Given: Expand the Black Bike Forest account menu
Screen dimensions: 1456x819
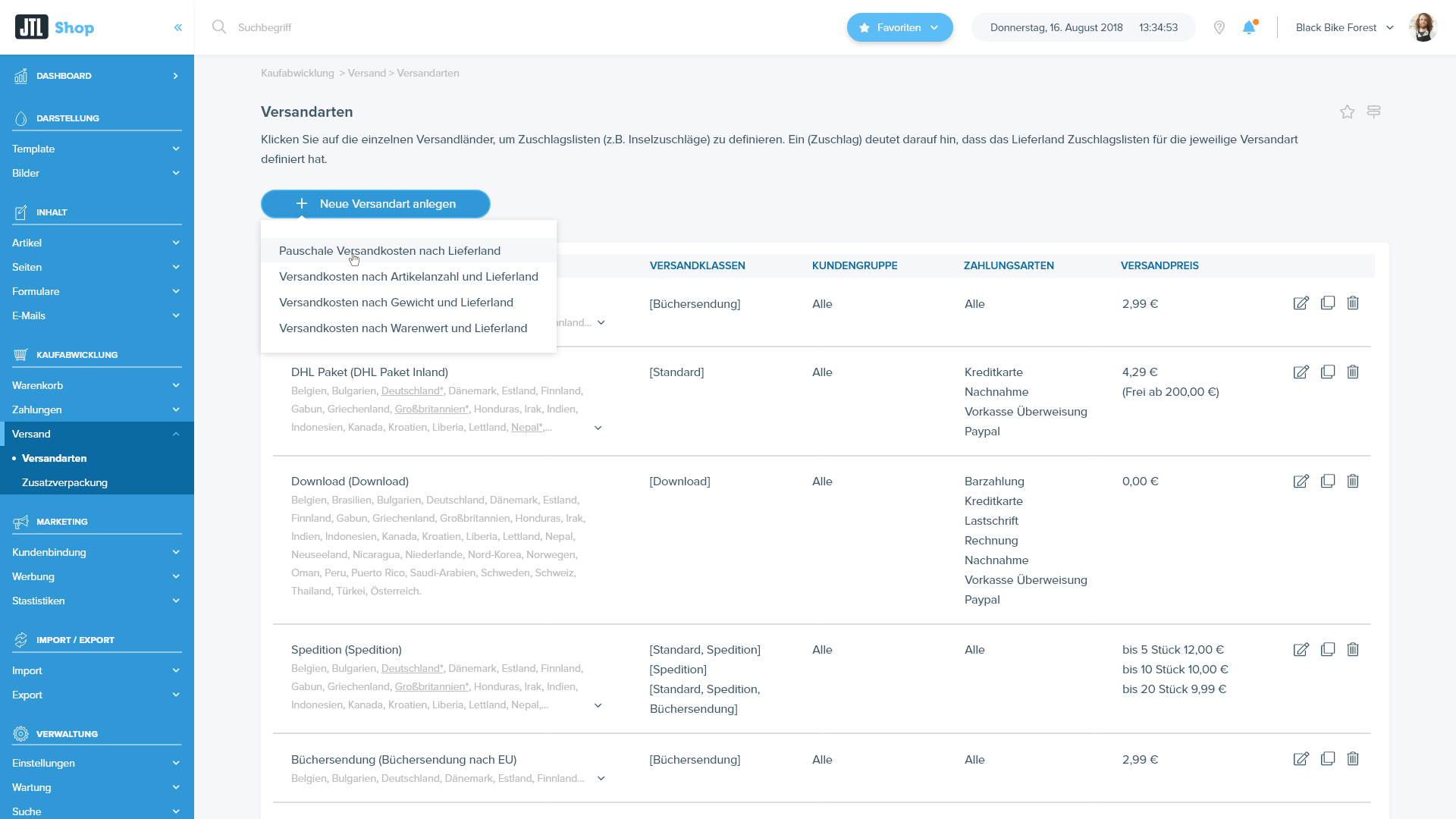Looking at the screenshot, I should (x=1345, y=27).
